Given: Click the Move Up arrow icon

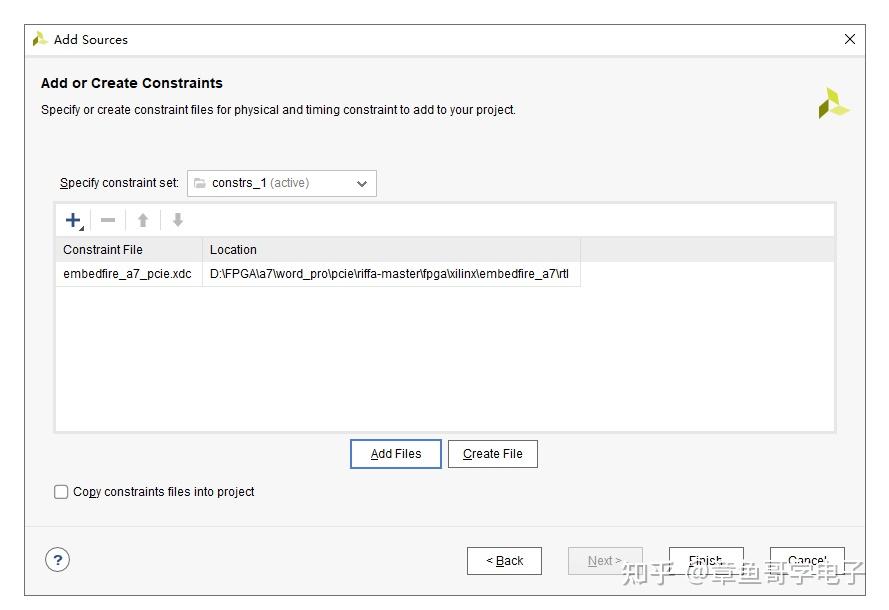Looking at the screenshot, I should tap(143, 220).
